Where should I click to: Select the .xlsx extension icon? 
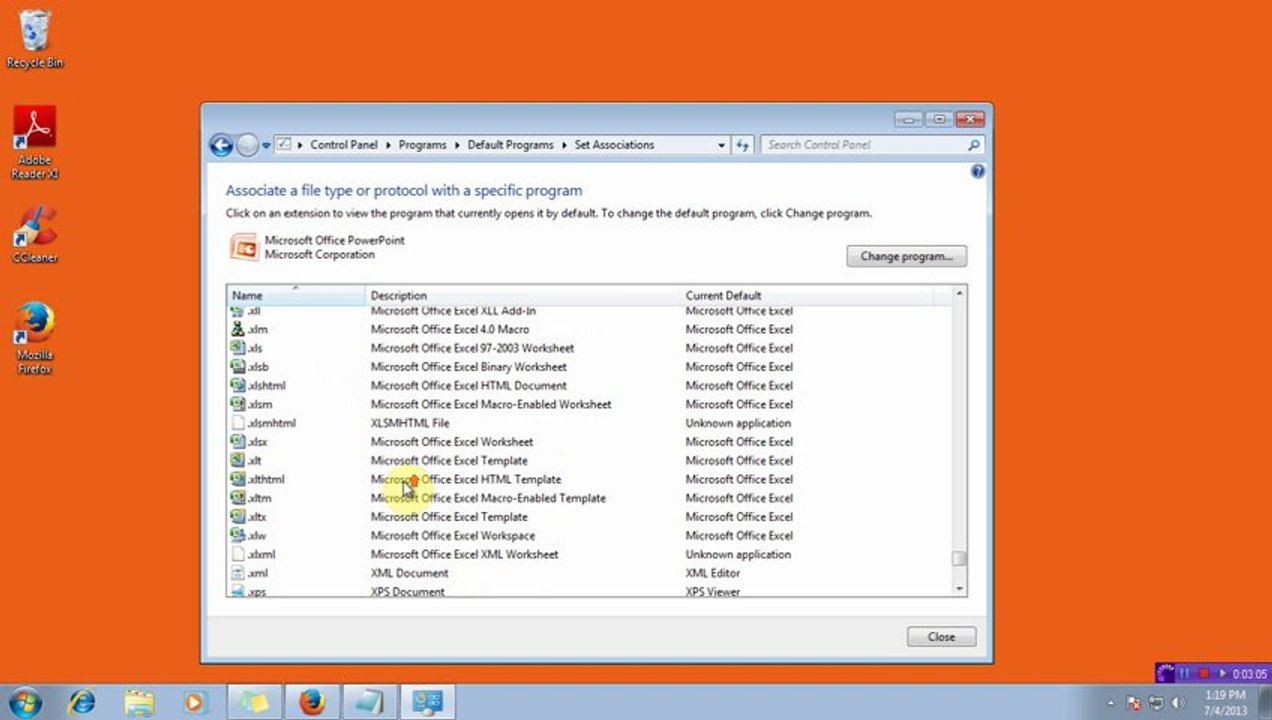coord(237,441)
